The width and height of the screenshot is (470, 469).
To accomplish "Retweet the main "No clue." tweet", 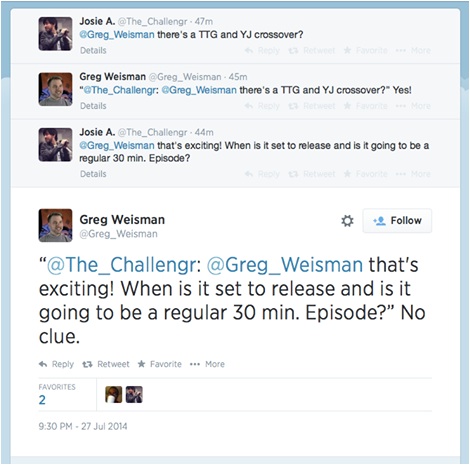I will pos(106,364).
